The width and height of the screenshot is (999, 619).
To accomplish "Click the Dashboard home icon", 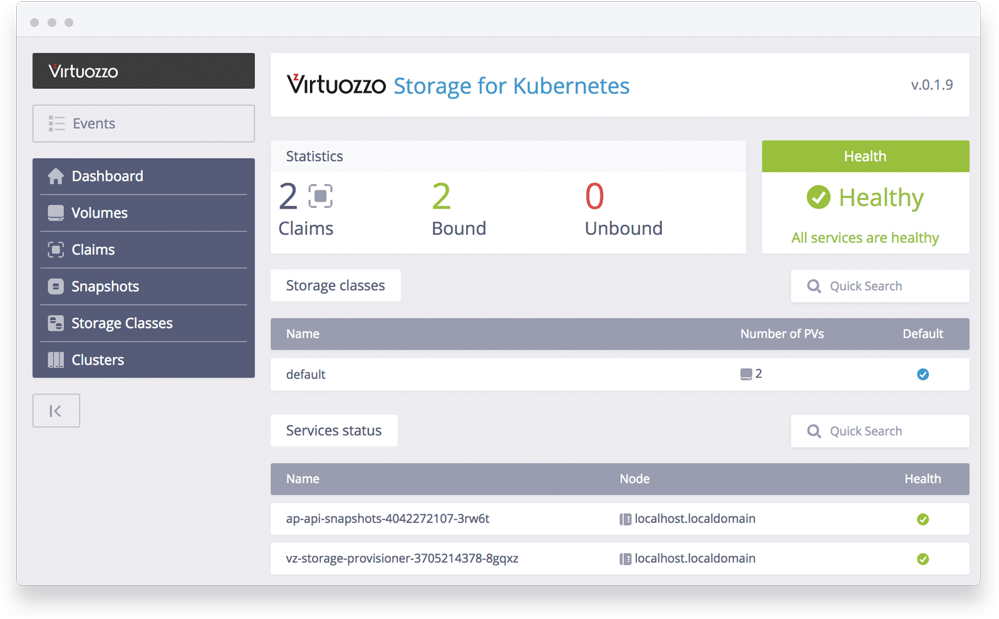I will [55, 176].
